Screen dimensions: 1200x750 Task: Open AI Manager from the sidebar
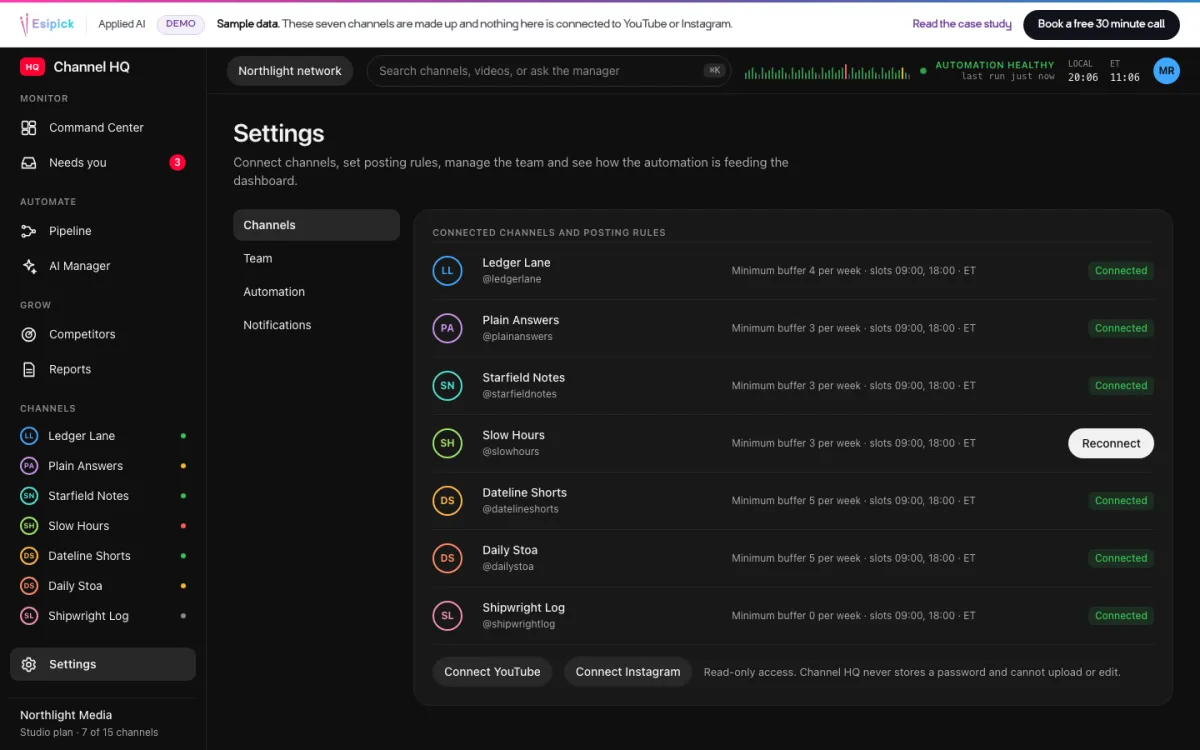(103, 266)
